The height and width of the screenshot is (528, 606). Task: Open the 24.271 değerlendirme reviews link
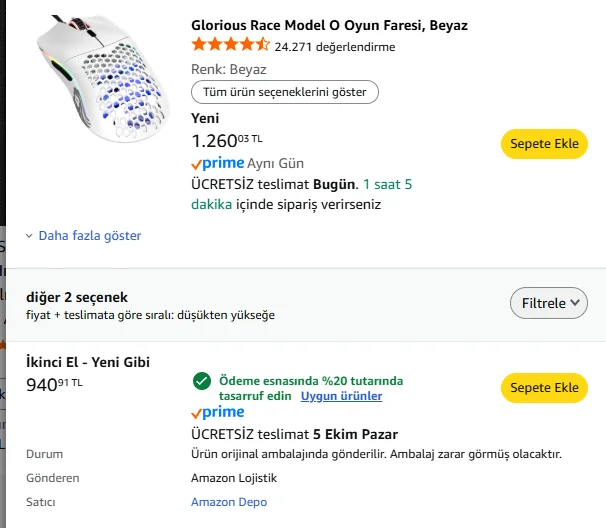(x=334, y=46)
